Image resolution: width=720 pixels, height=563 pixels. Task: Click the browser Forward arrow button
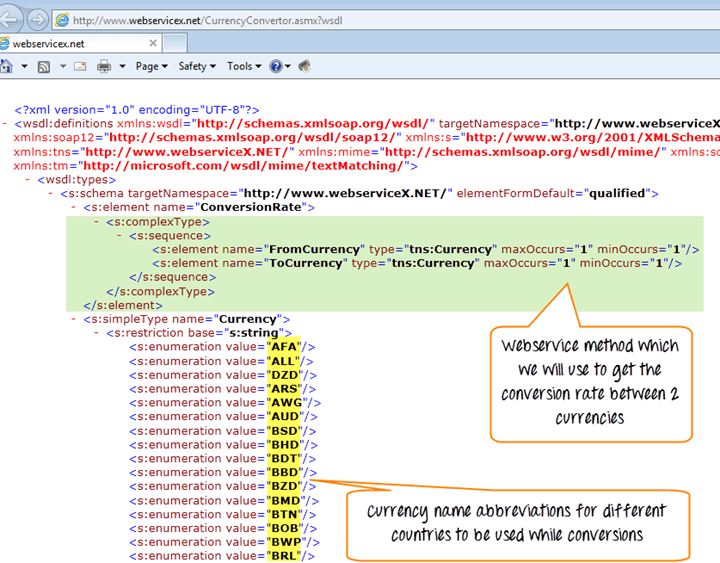tap(37, 19)
